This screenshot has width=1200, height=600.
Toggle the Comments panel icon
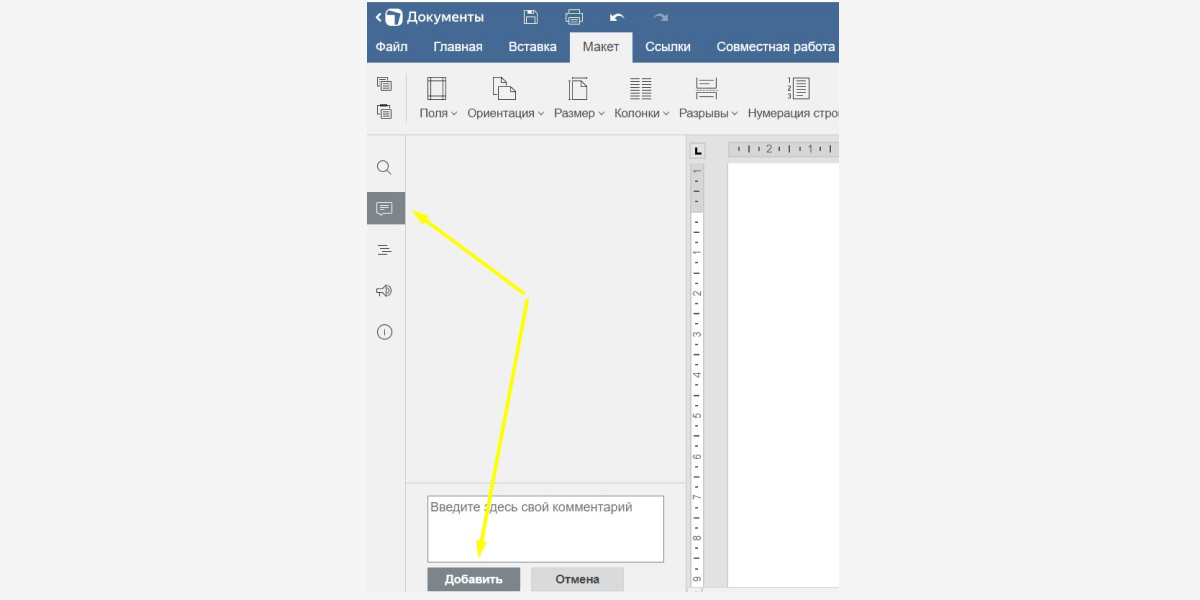(385, 208)
